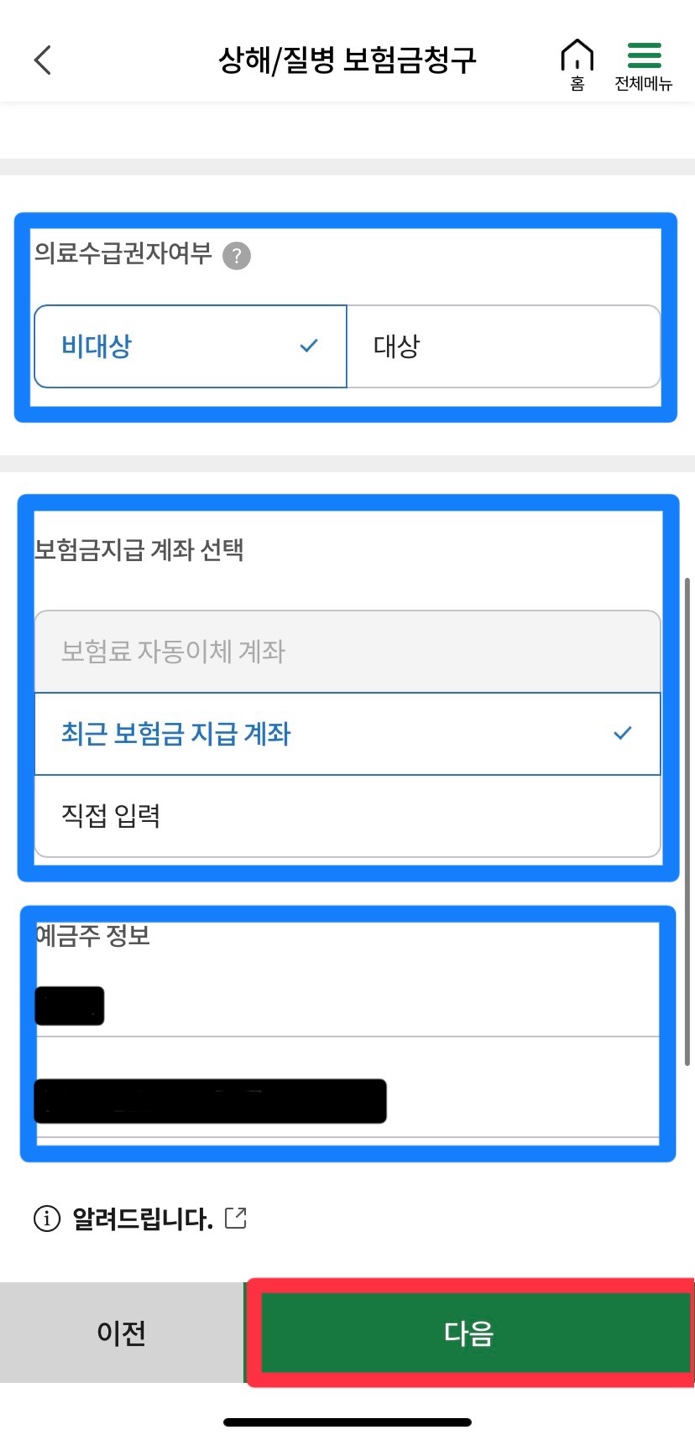The height and width of the screenshot is (1440, 695).
Task: Select the 비대상 option
Action: click(x=190, y=345)
